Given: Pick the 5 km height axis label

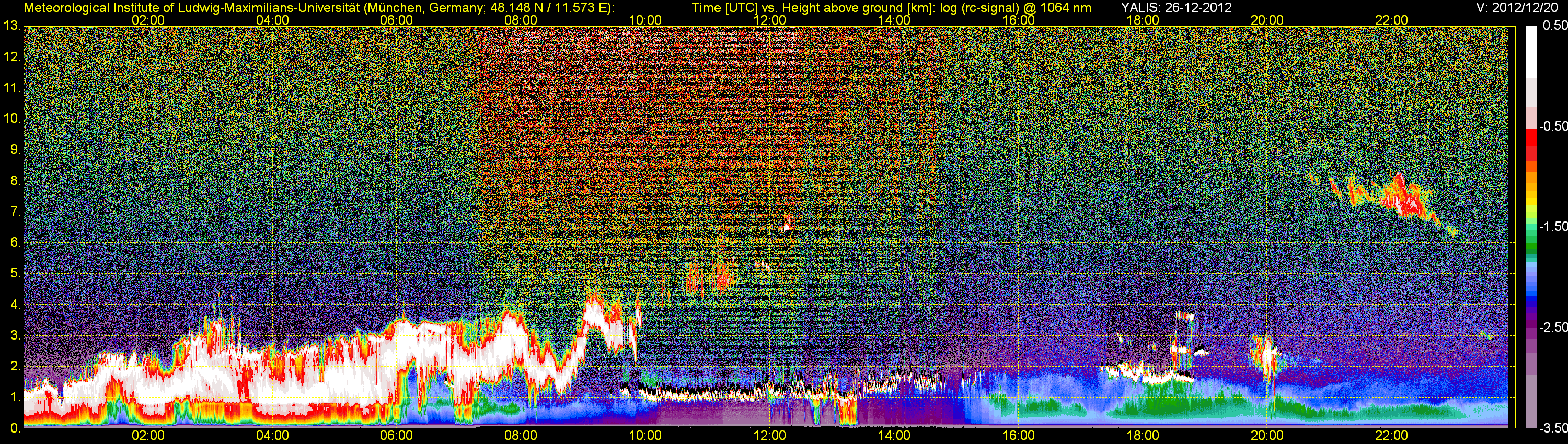Looking at the screenshot, I should (15, 274).
